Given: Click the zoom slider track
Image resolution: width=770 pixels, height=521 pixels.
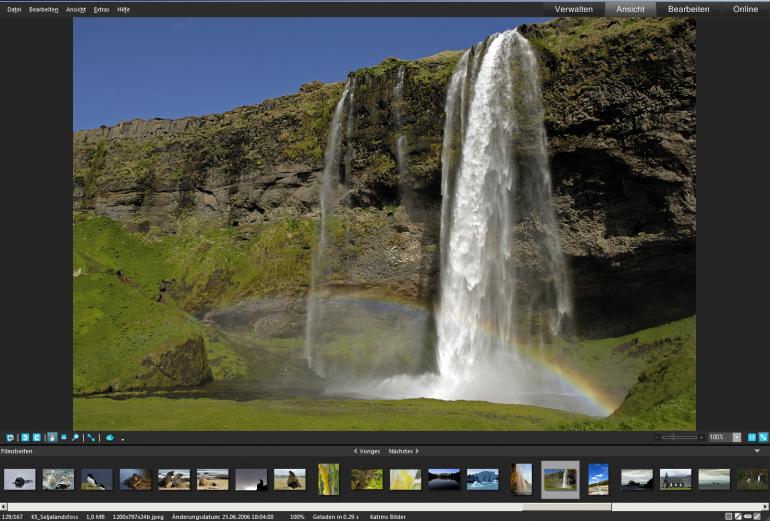Looking at the screenshot, I should pos(679,437).
